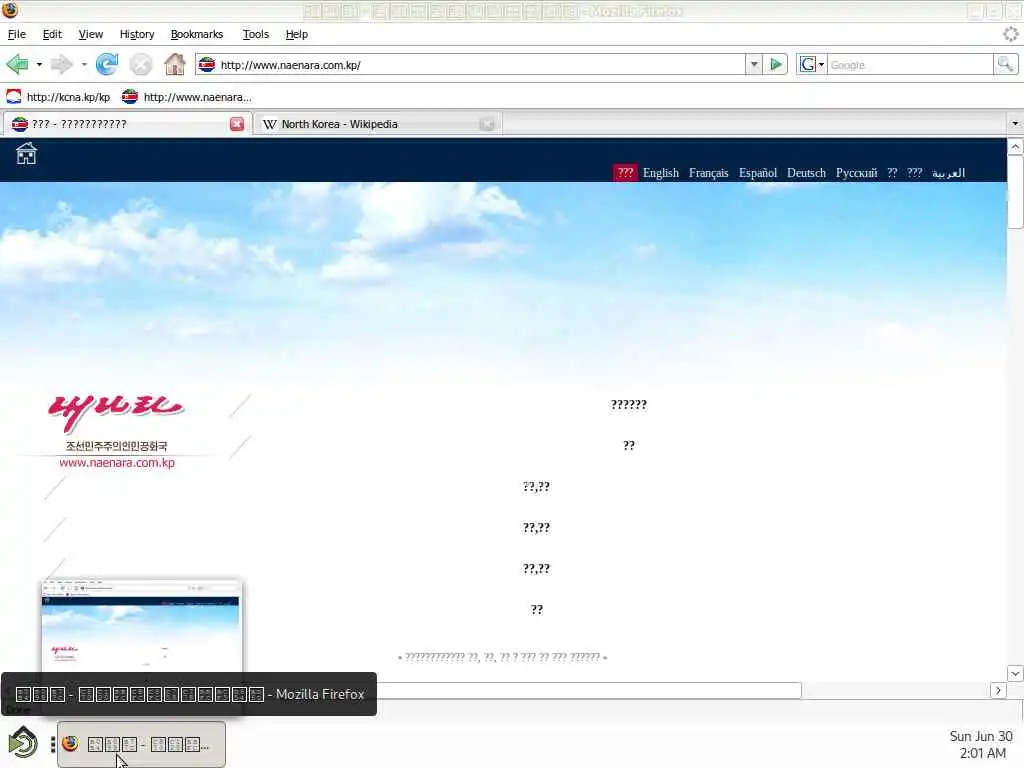This screenshot has height=768, width=1024.
Task: Open the system start menu icon in the taskbar
Action: (23, 743)
